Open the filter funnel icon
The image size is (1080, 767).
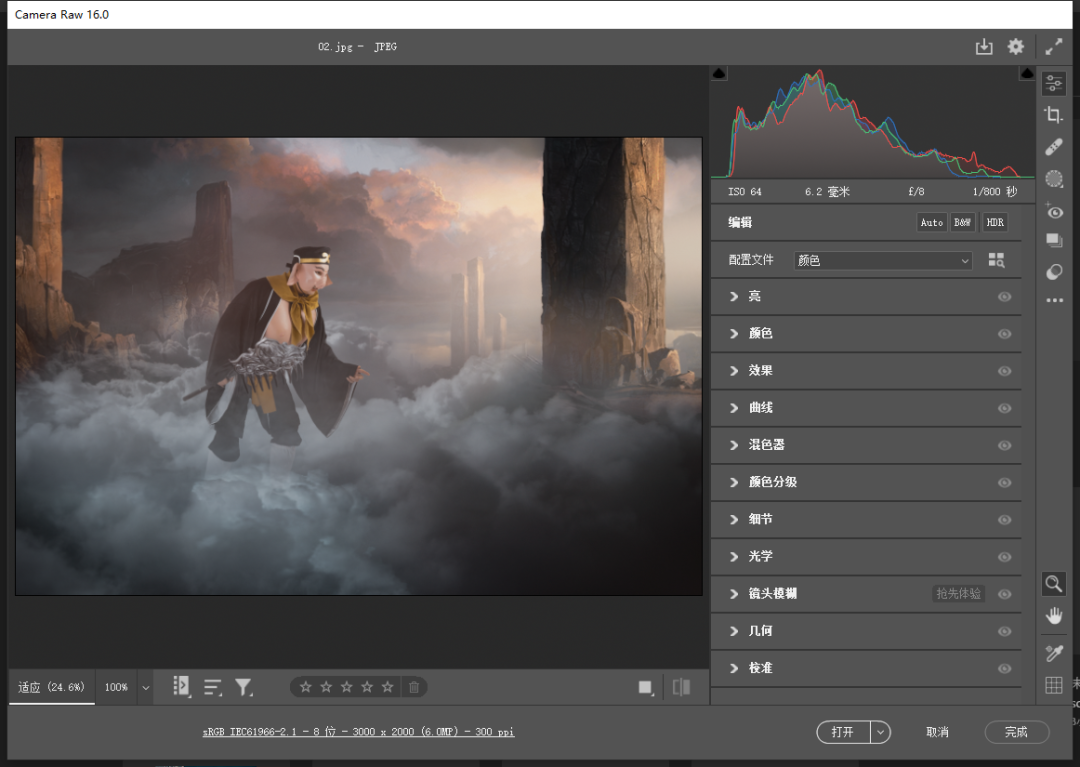click(244, 687)
